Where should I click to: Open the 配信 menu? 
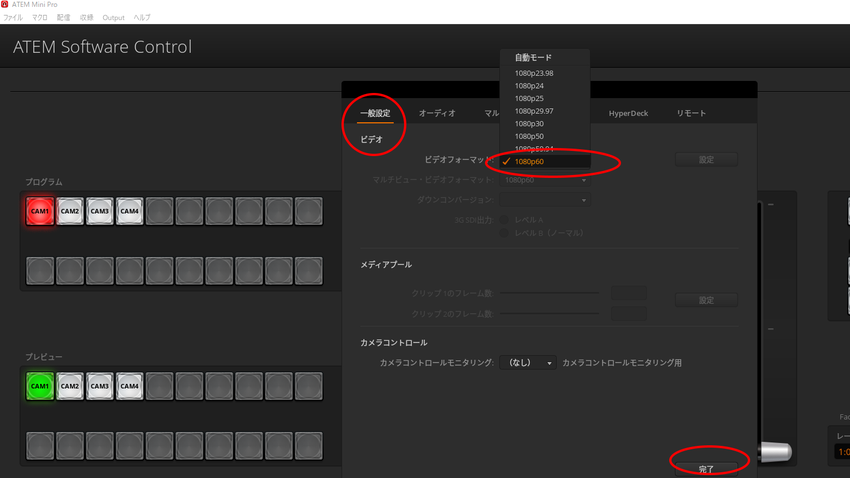63,17
